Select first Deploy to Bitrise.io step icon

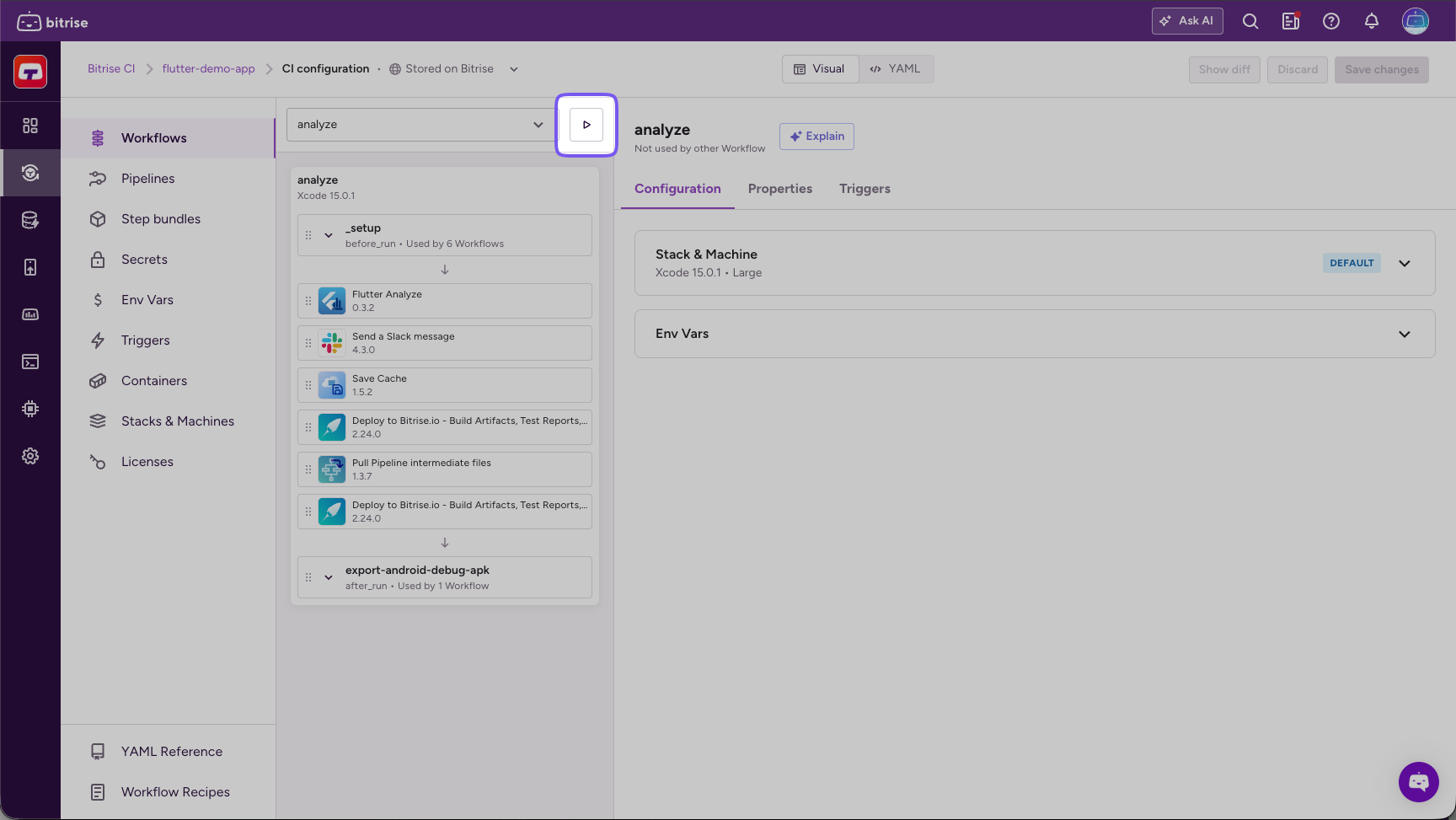pyautogui.click(x=332, y=427)
